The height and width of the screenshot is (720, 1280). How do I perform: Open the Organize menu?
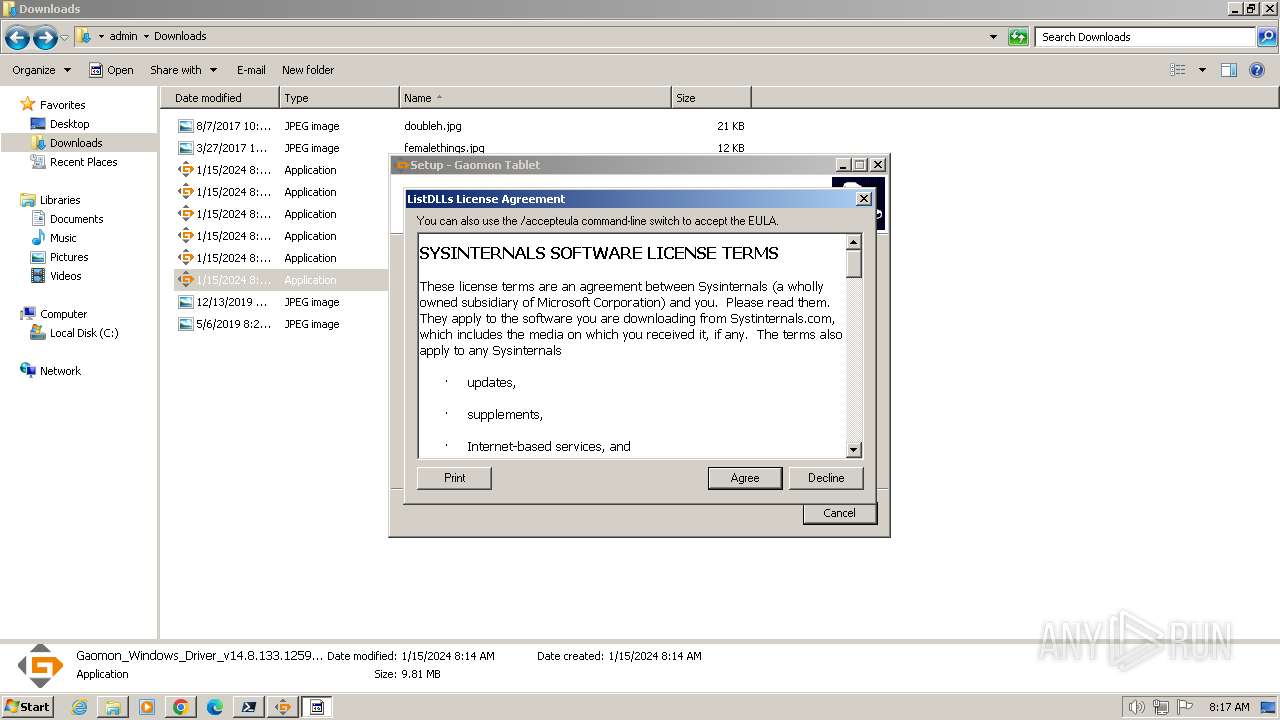coord(41,70)
